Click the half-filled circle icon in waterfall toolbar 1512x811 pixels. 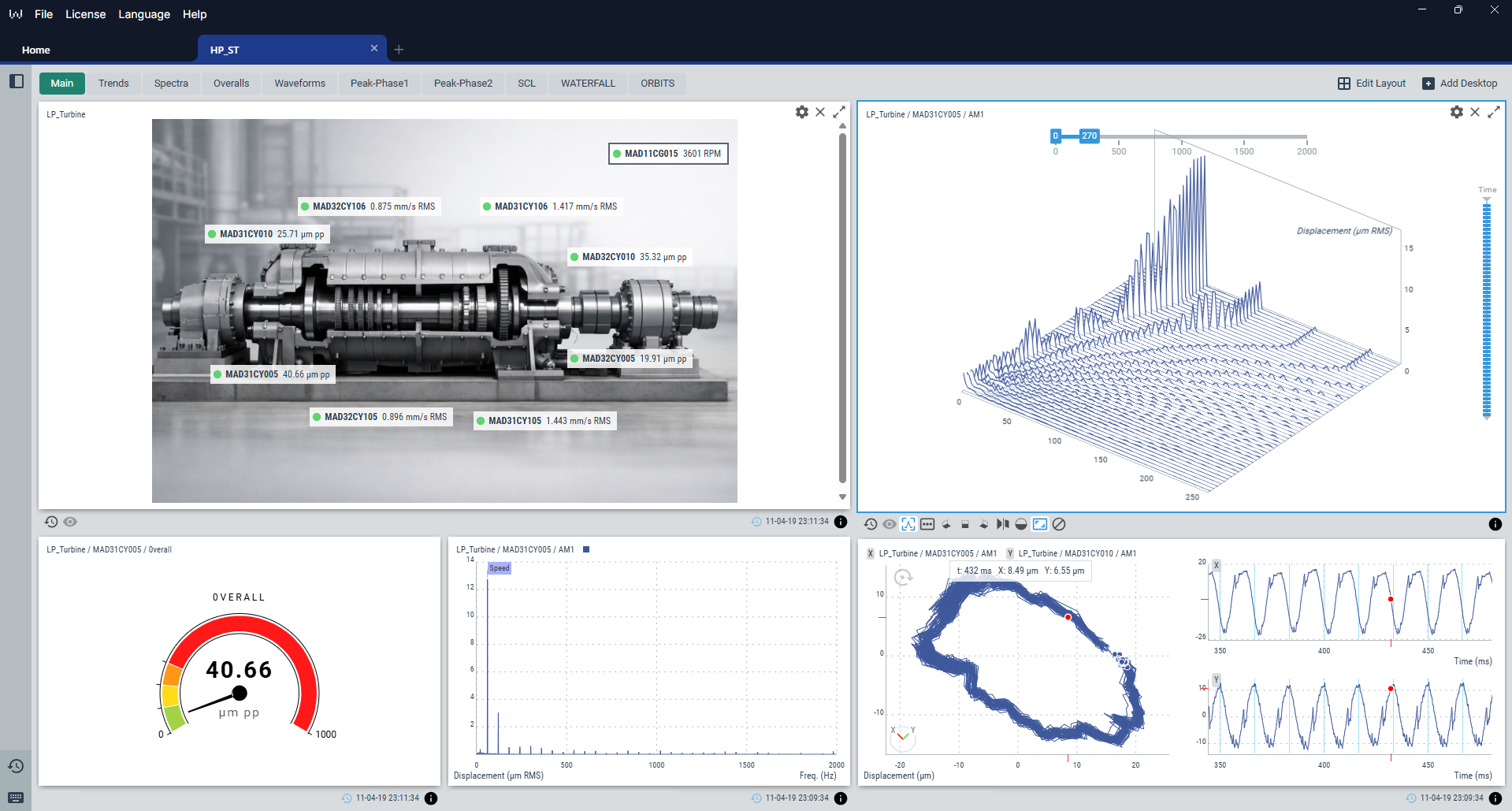[x=1021, y=524]
